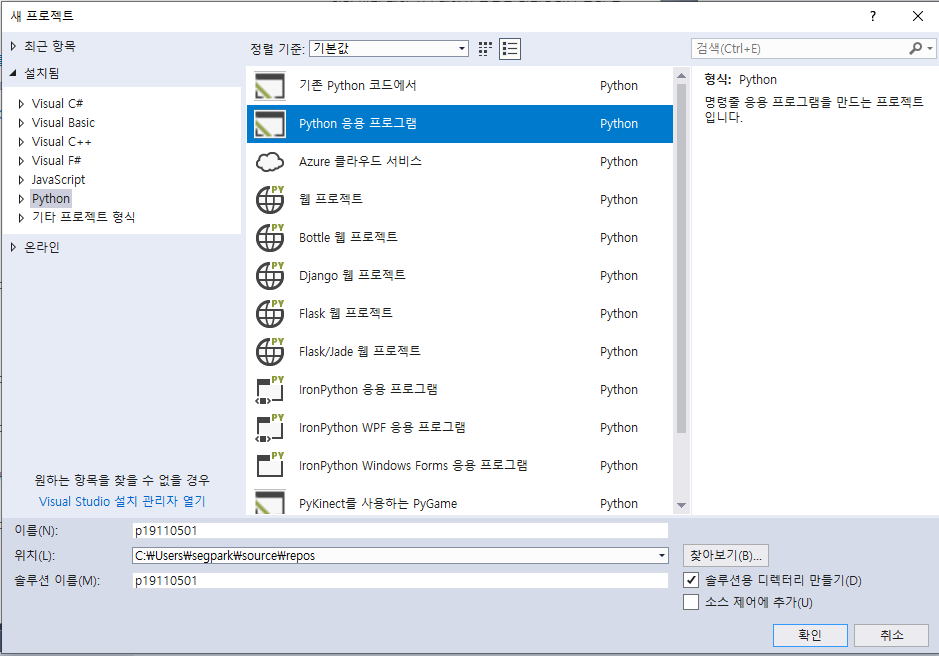Expand the Visual F# node
Image resolution: width=939 pixels, height=656 pixels.
[x=21, y=161]
